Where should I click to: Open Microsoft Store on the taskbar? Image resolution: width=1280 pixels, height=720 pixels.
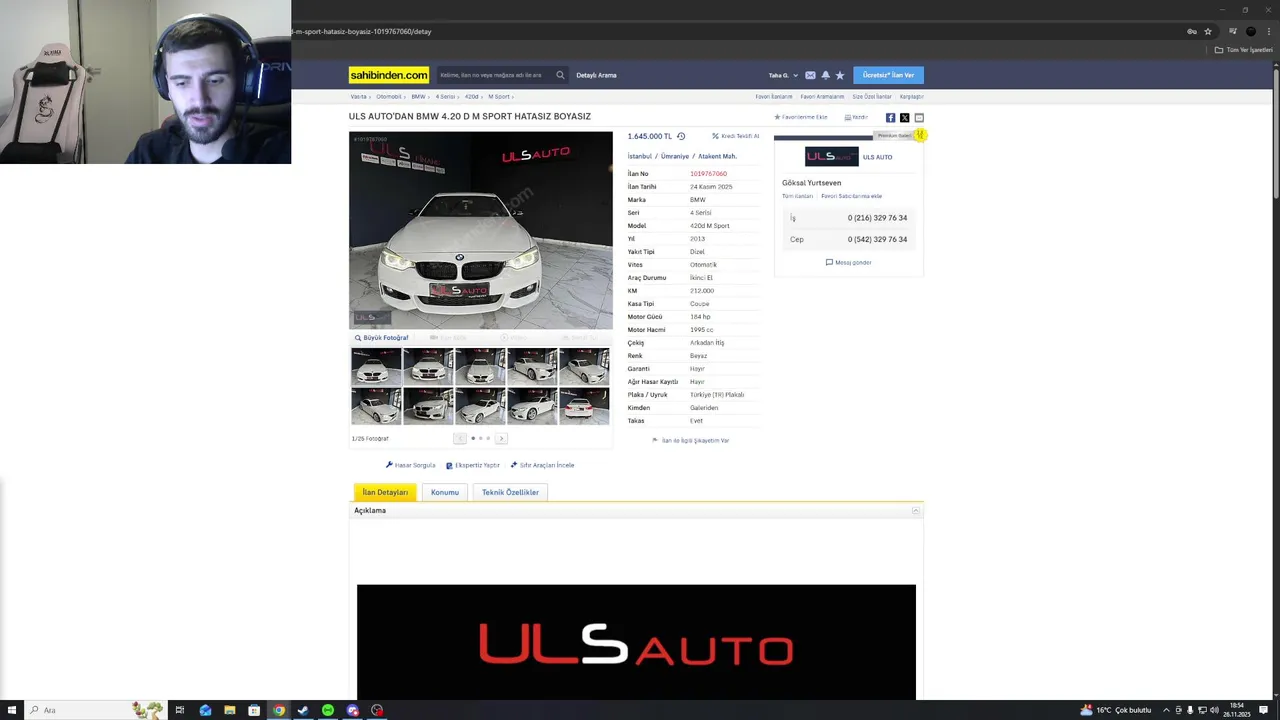[x=254, y=710]
